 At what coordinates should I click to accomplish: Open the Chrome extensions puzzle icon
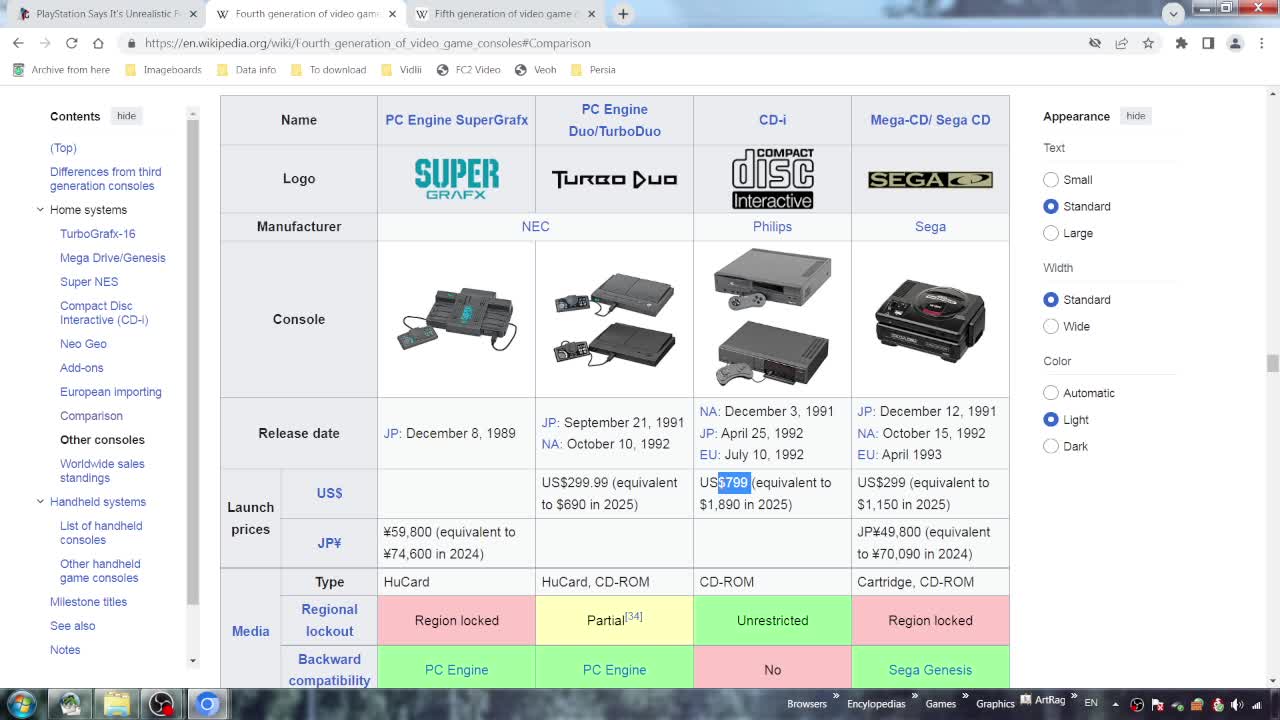(1181, 43)
